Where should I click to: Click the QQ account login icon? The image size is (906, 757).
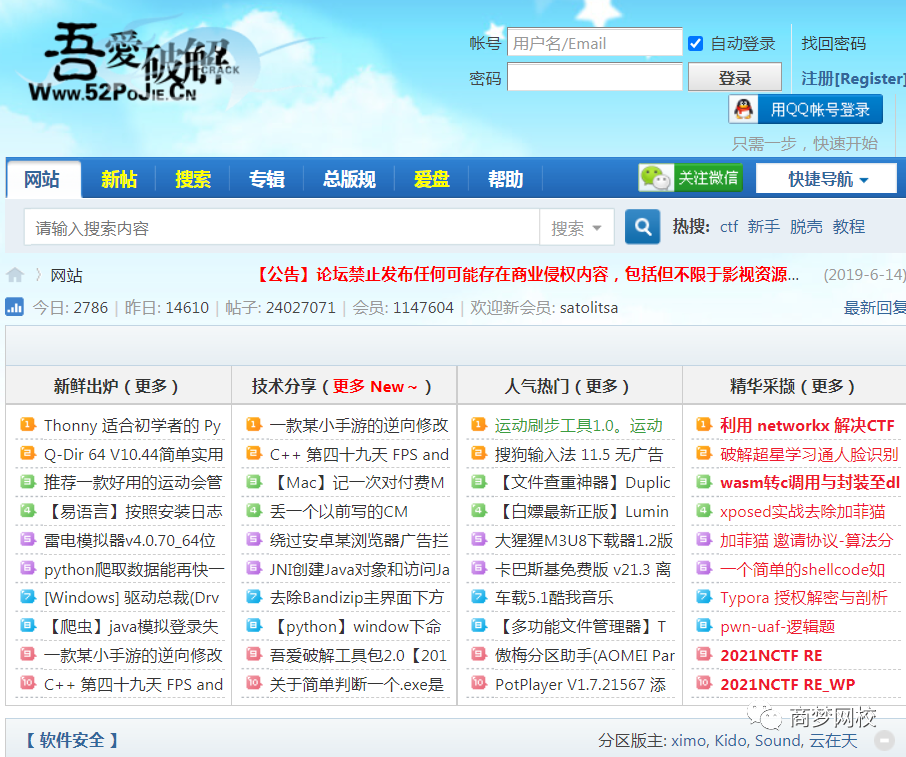click(740, 109)
